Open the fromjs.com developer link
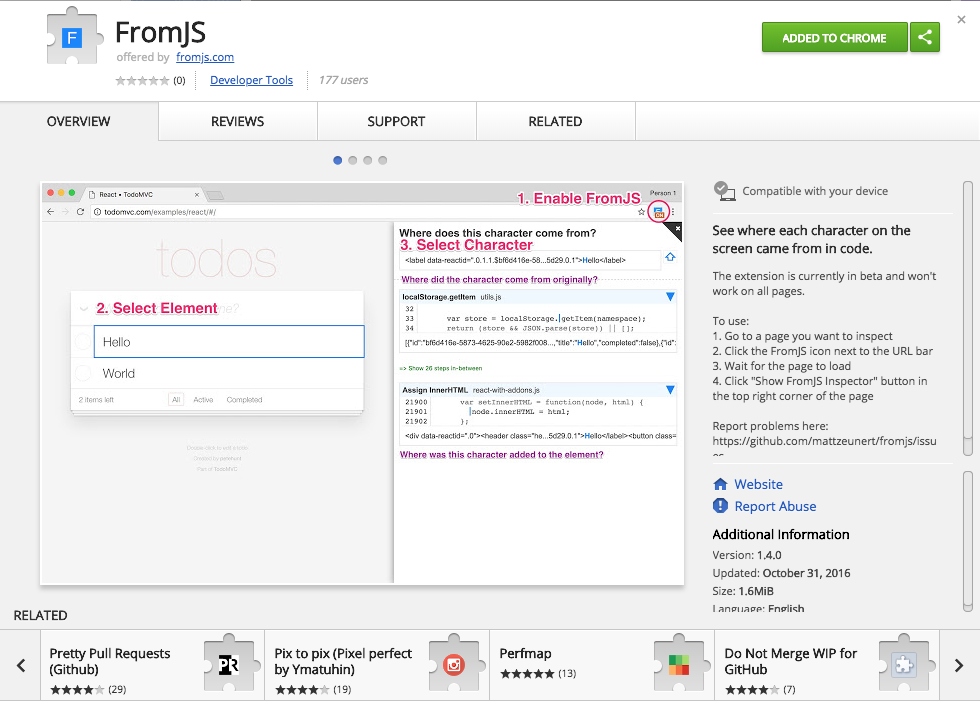This screenshot has height=701, width=980. [x=205, y=57]
